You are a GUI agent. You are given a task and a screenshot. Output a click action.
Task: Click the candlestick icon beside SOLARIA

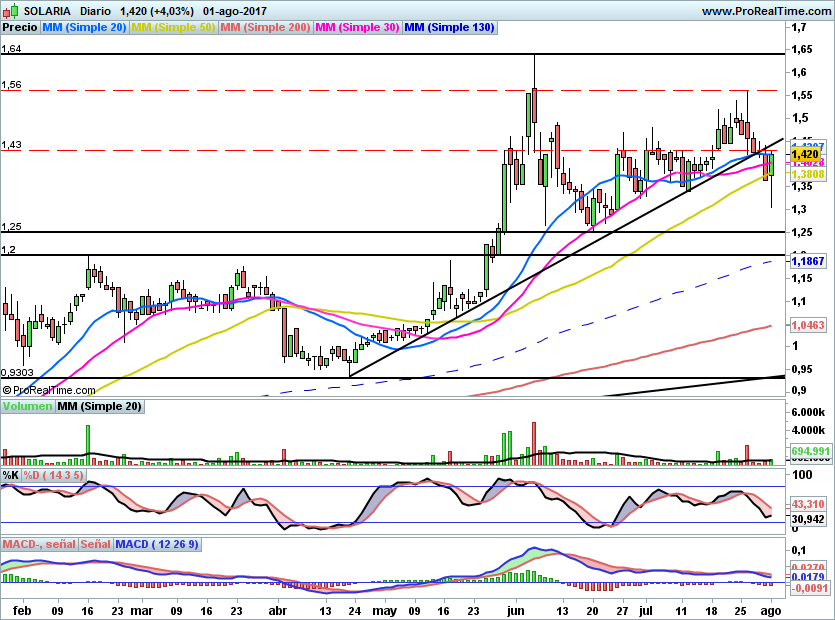11,10
